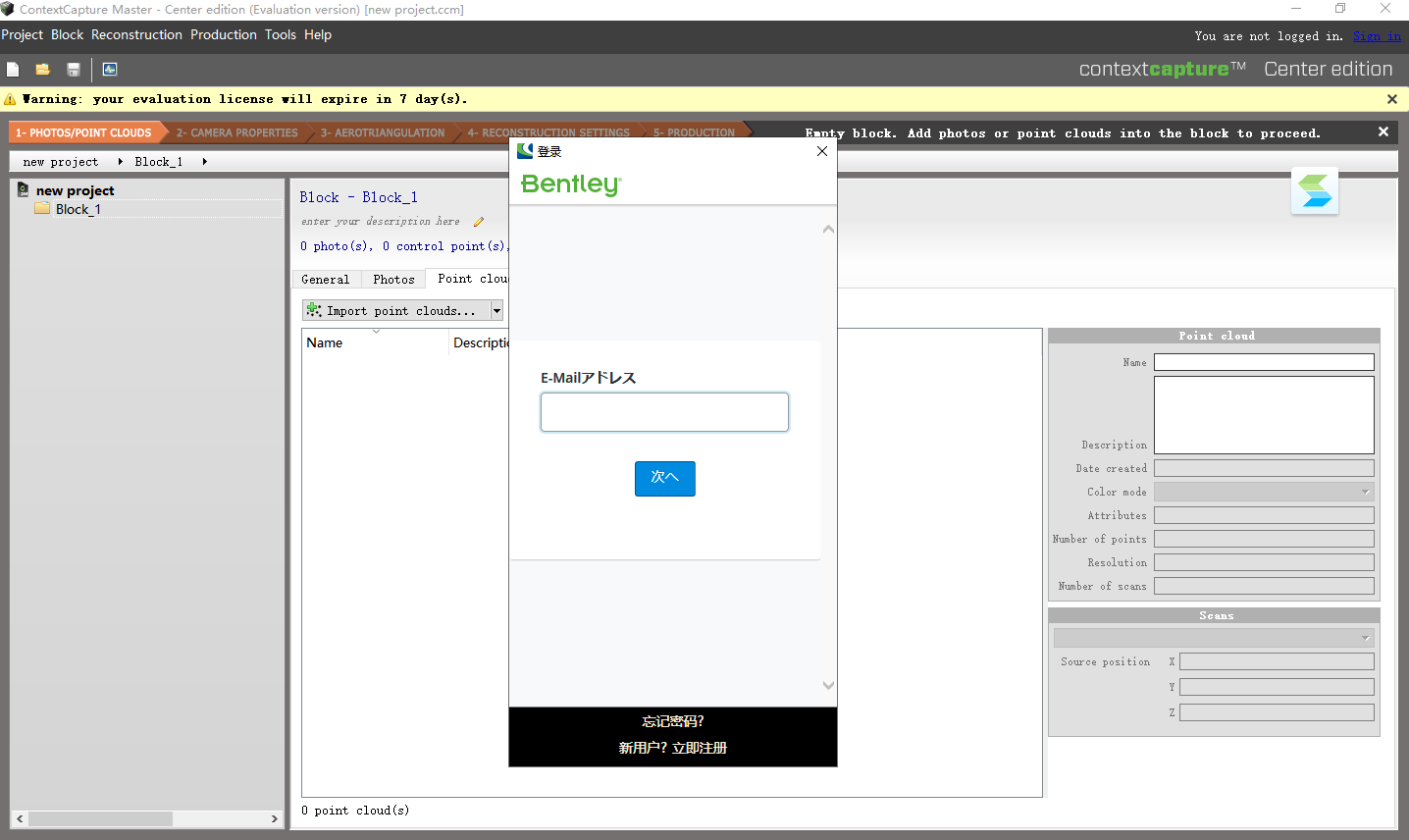The image size is (1409, 840).
Task: Click the E-Mail address input field
Action: (664, 412)
